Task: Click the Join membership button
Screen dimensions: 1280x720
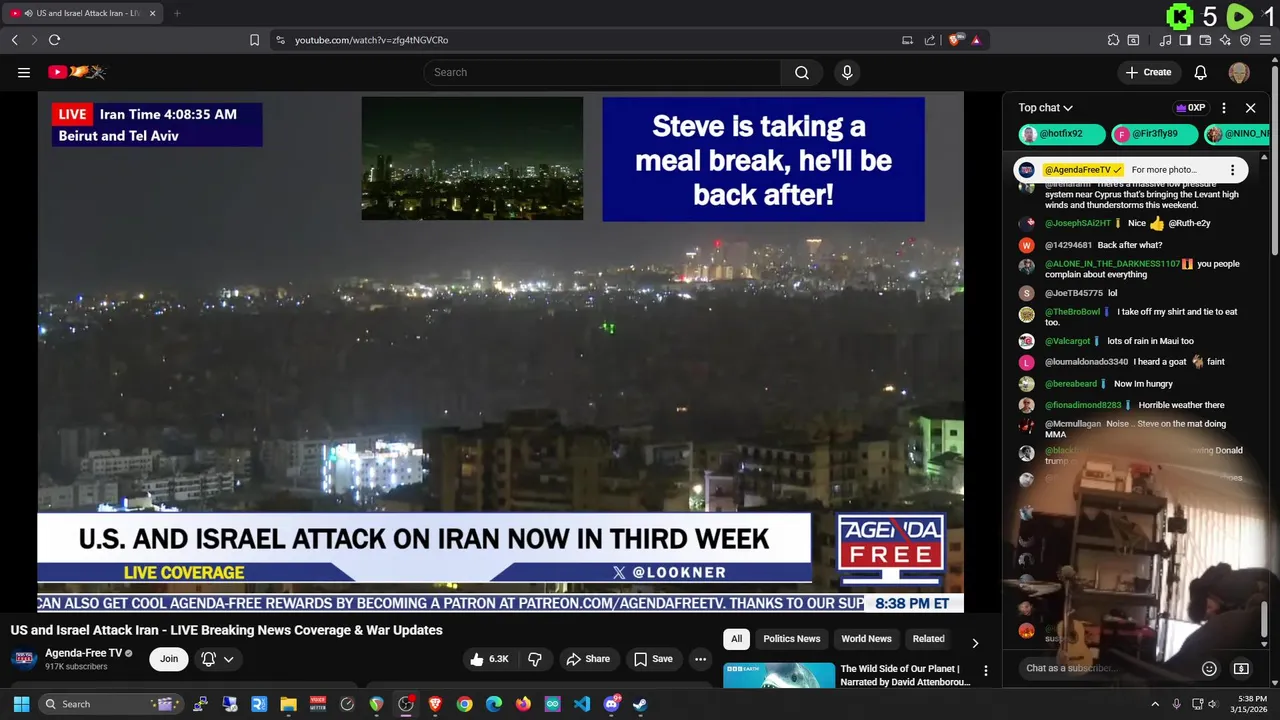Action: click(169, 659)
